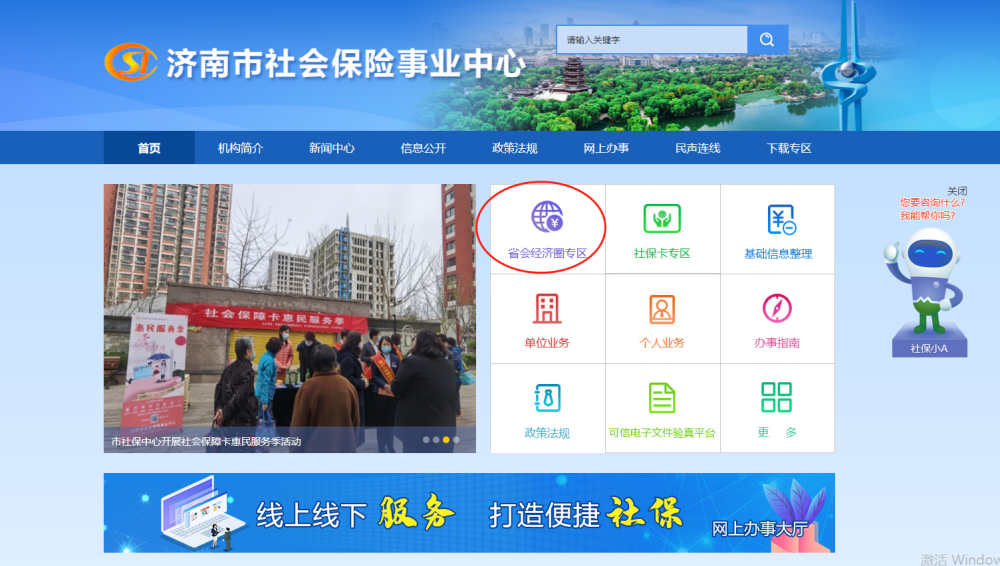
Task: Open the 政策法规 navigation item
Action: click(x=515, y=148)
